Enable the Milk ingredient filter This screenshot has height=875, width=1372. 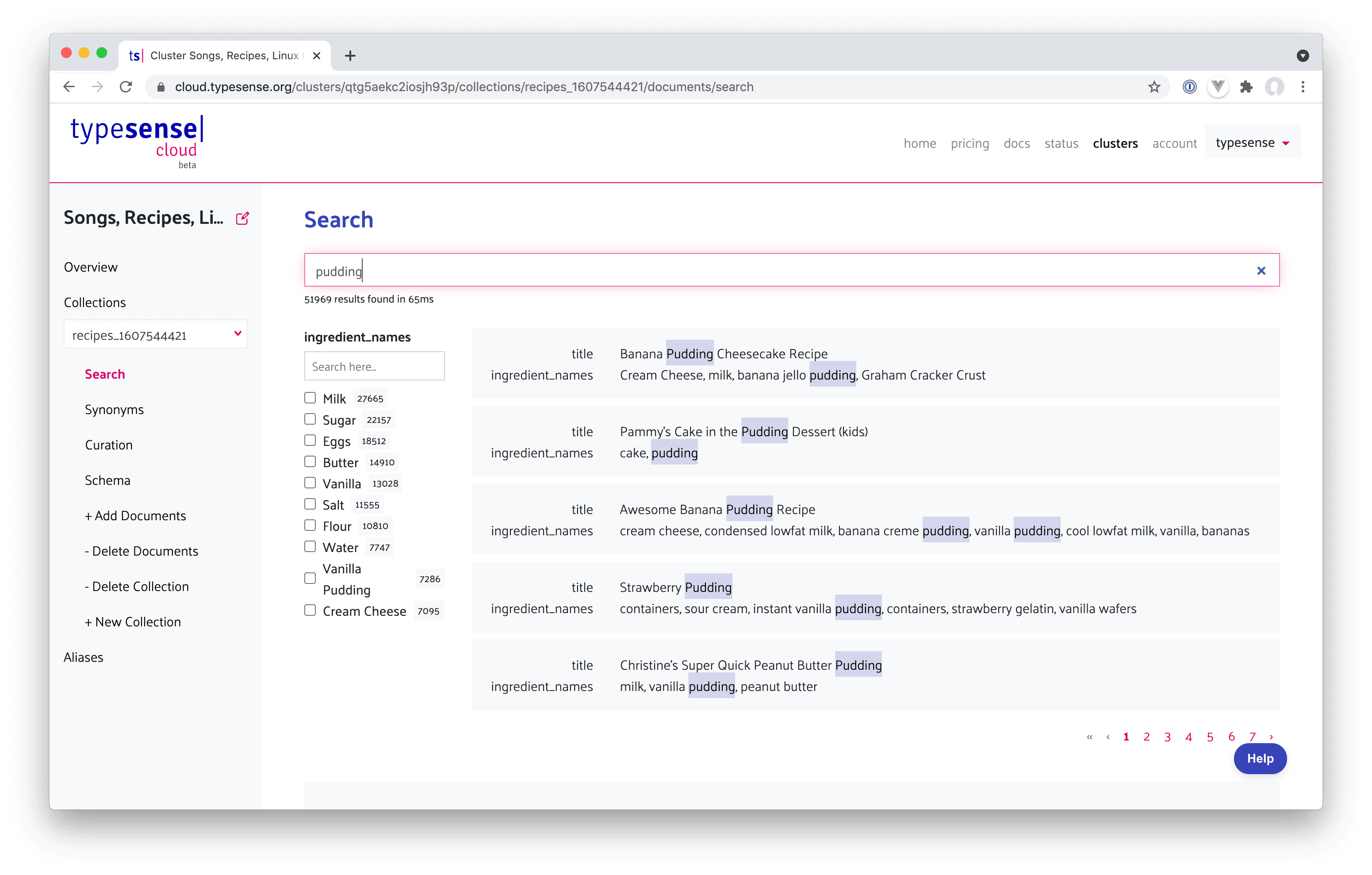pos(310,397)
